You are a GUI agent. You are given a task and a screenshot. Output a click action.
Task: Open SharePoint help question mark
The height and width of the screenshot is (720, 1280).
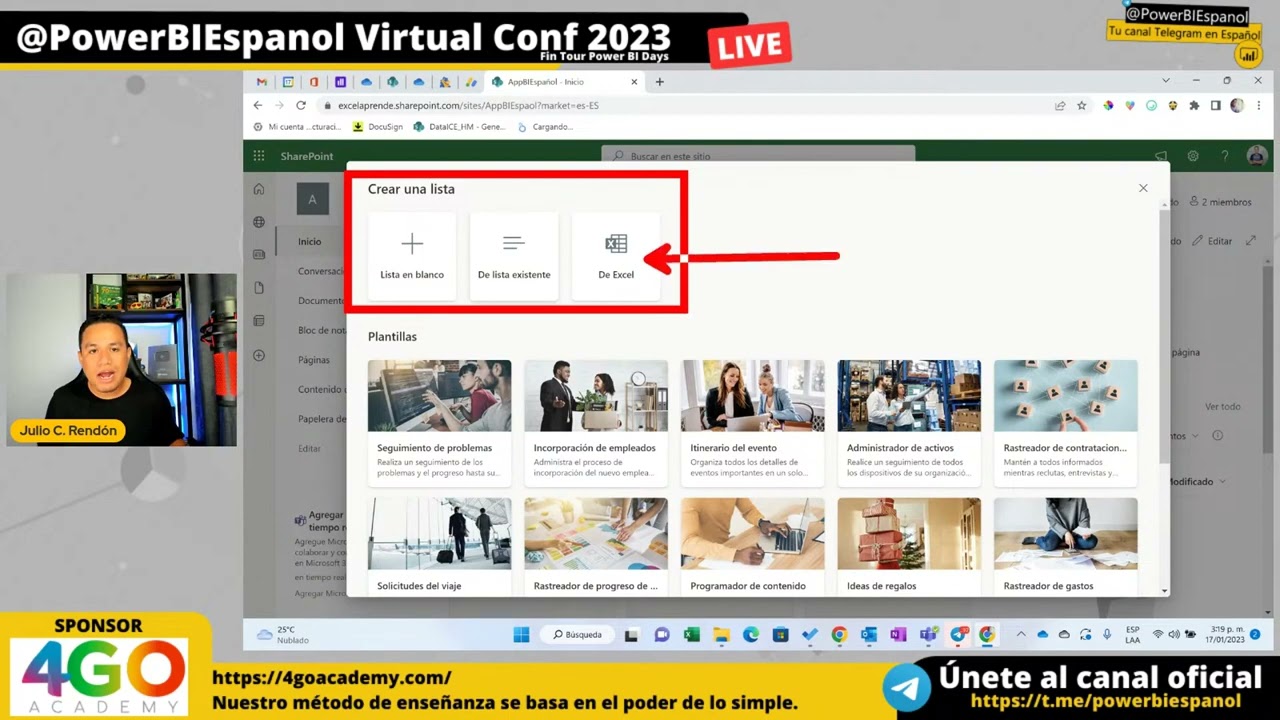click(x=1225, y=156)
